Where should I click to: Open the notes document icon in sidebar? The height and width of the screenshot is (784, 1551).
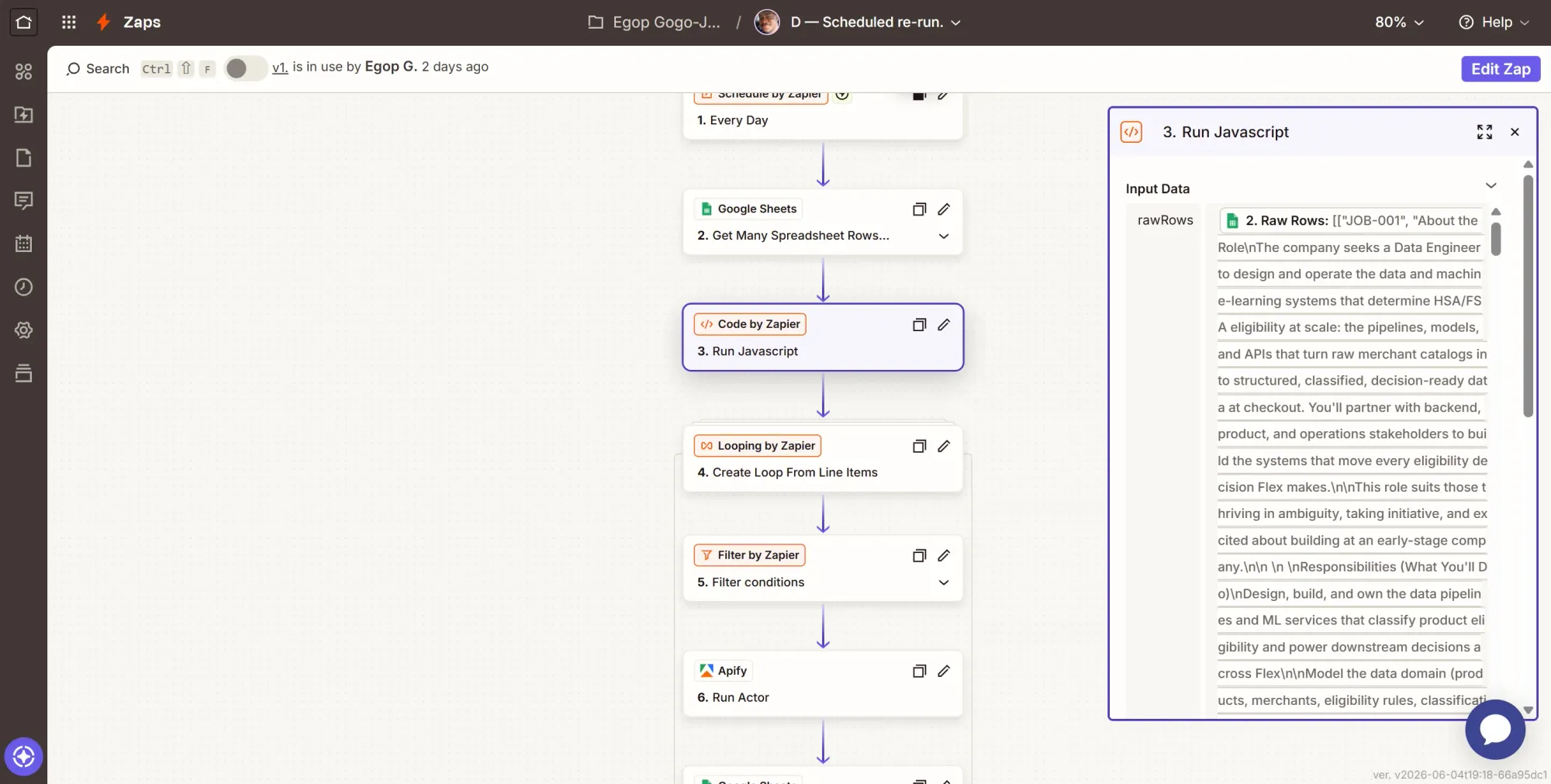[x=24, y=158]
